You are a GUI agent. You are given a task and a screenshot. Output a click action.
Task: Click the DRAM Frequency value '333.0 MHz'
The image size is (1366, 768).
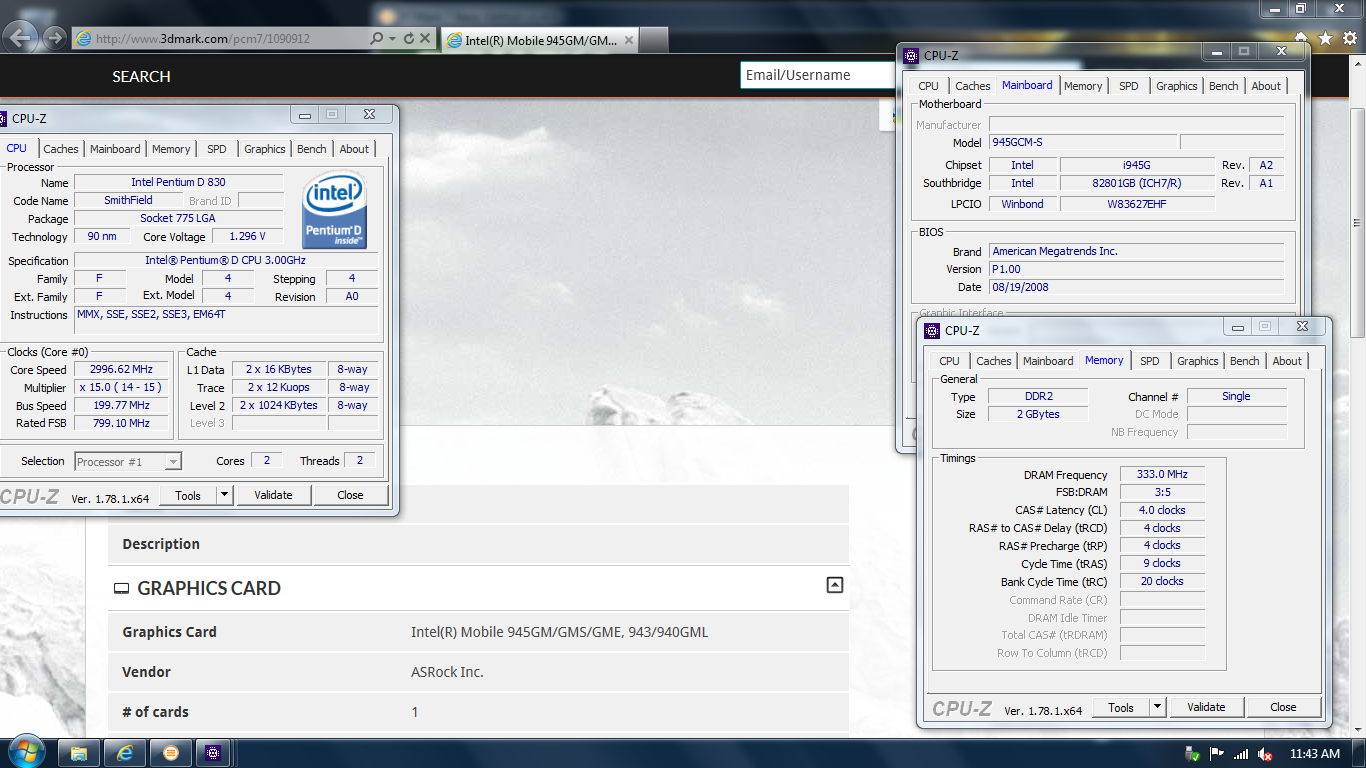1162,474
